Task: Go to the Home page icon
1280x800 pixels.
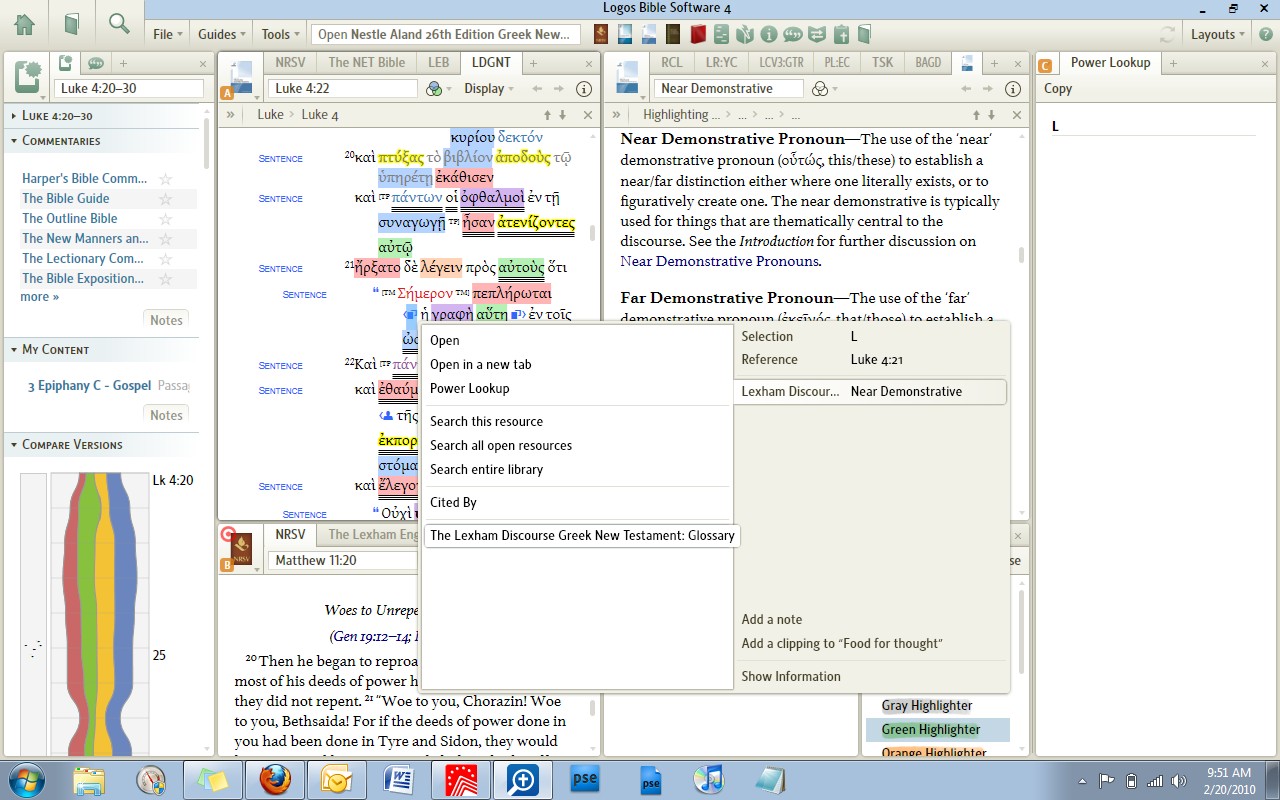Action: tap(24, 24)
